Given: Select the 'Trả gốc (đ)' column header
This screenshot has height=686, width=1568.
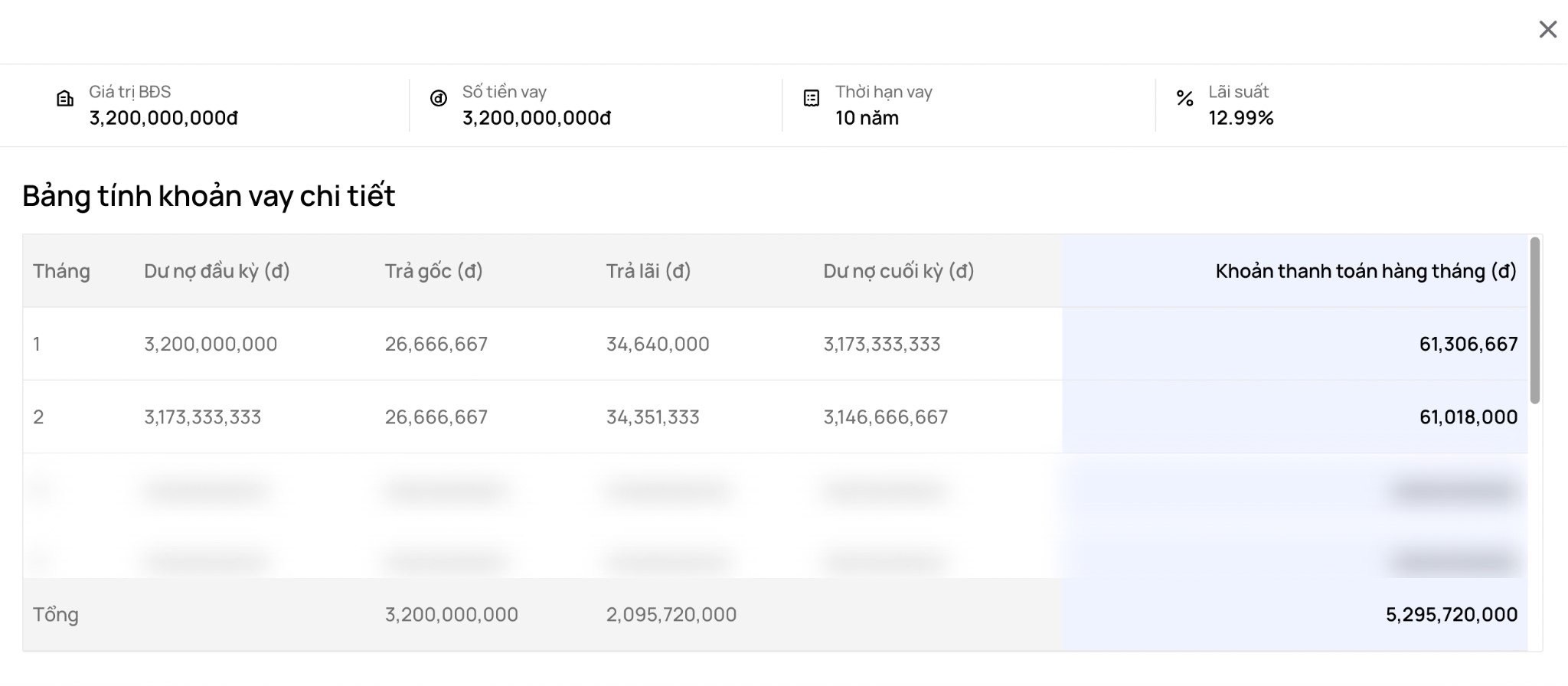Looking at the screenshot, I should (433, 271).
